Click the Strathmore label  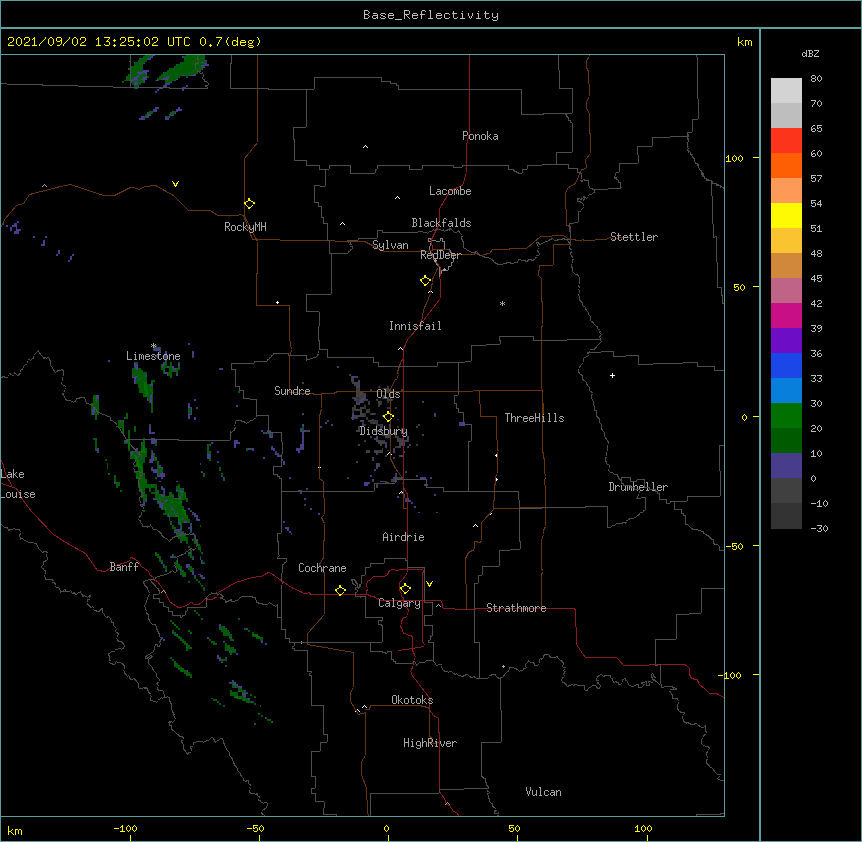pos(516,608)
